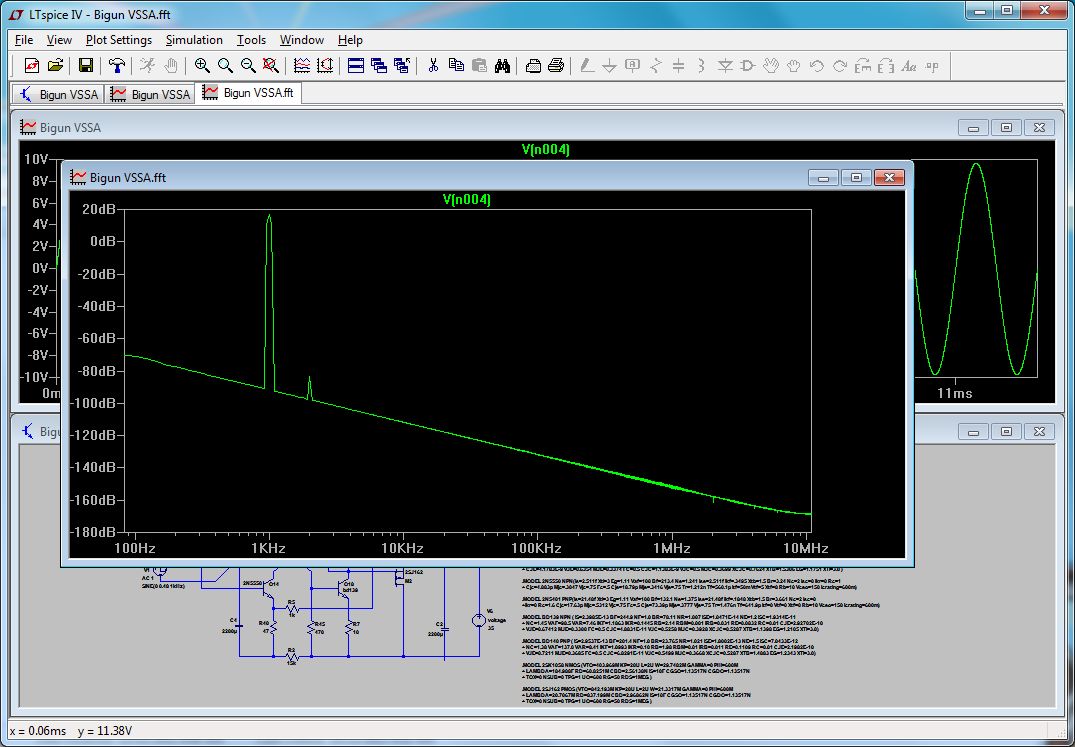Viewport: 1075px width, 747px height.
Task: Click the Zoom Out magnifier icon
Action: [x=247, y=65]
